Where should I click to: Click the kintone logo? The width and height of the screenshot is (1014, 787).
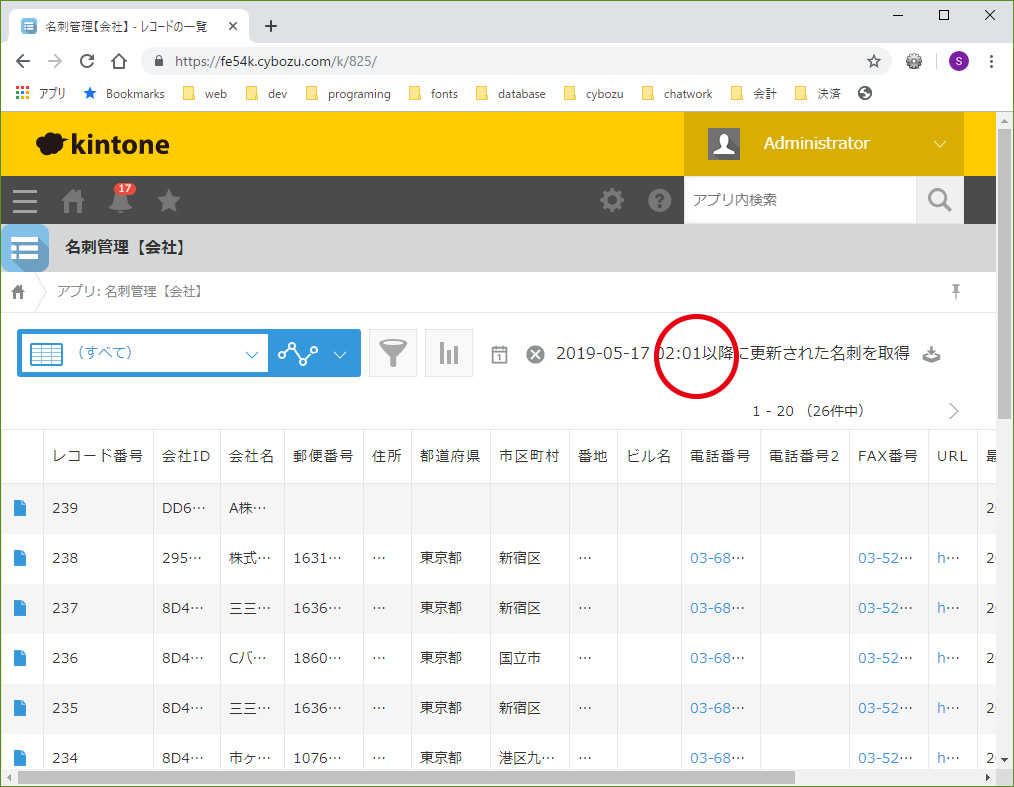click(103, 144)
